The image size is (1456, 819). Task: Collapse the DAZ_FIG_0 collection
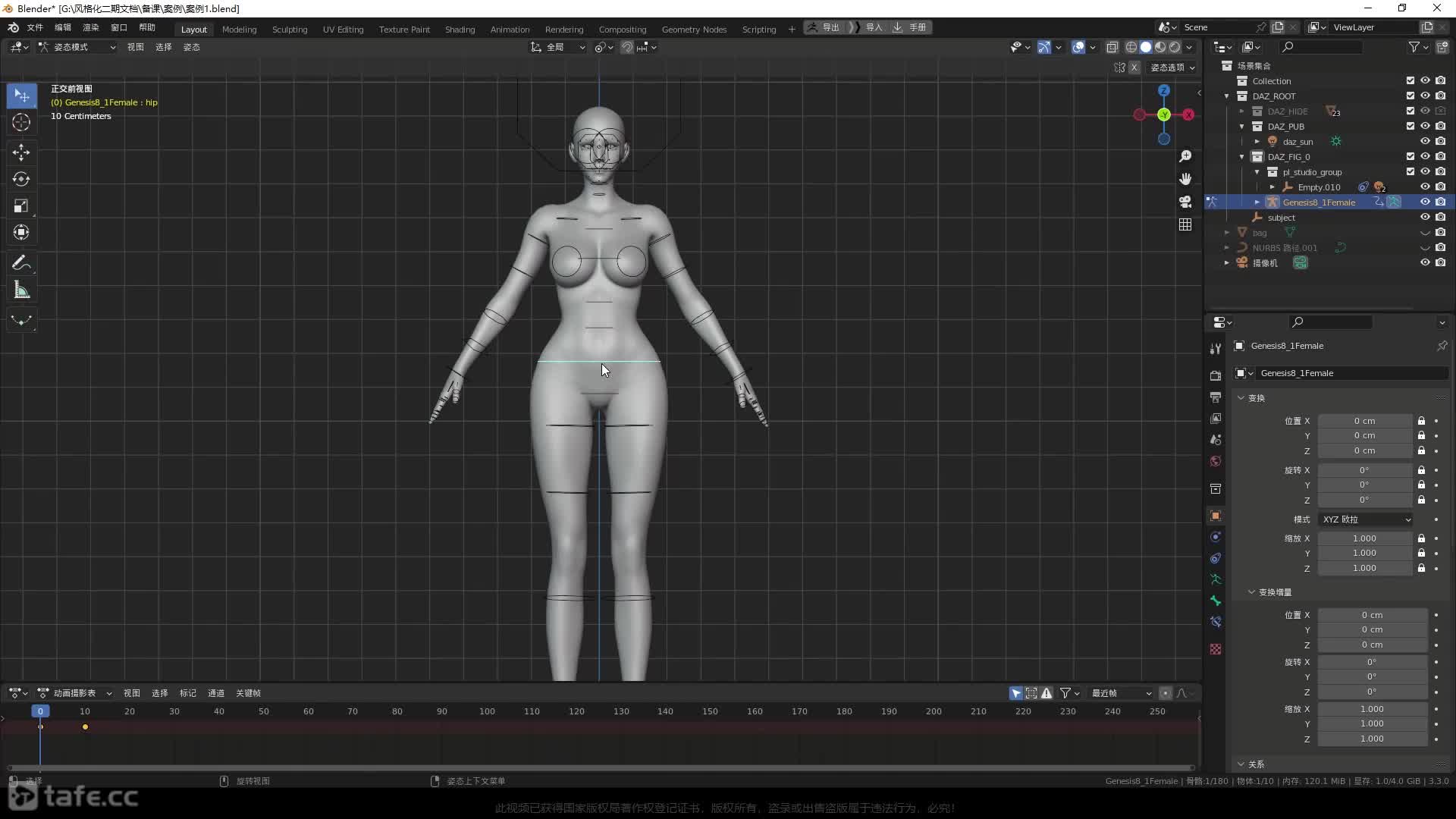[x=1242, y=157]
